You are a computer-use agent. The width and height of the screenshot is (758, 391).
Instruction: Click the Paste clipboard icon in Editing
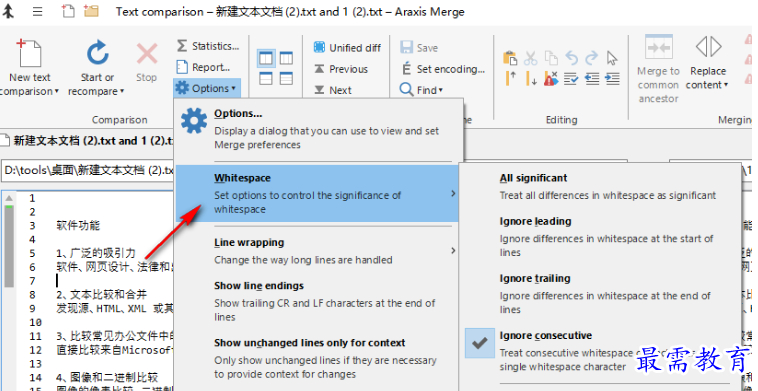[510, 58]
